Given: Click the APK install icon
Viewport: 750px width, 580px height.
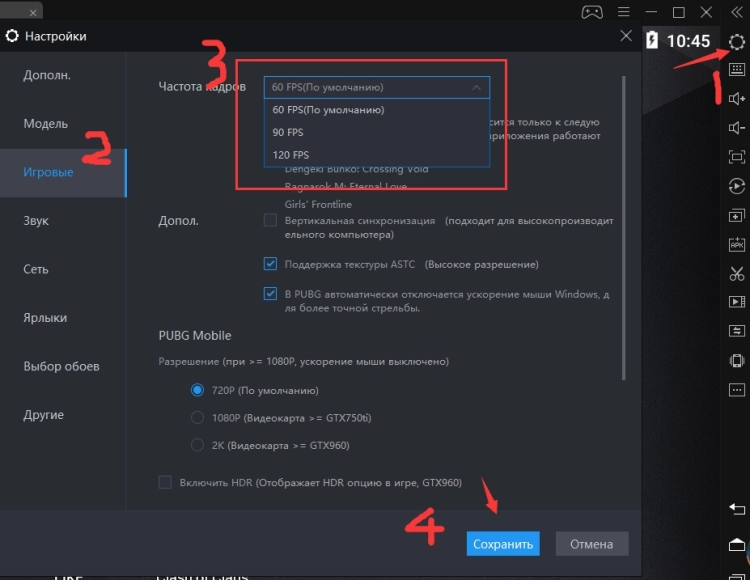Looking at the screenshot, I should pos(737,244).
